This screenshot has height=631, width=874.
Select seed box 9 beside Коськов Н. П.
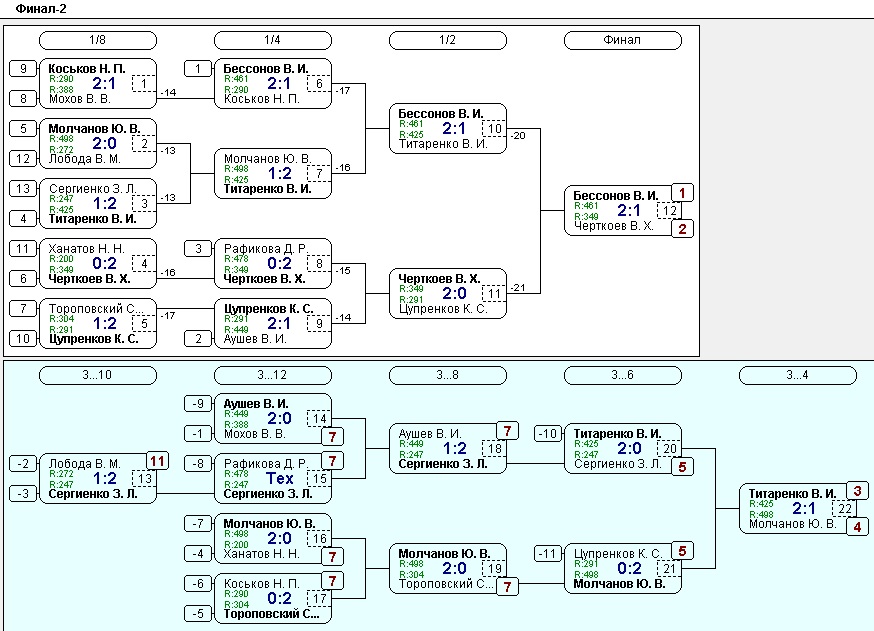(x=23, y=69)
